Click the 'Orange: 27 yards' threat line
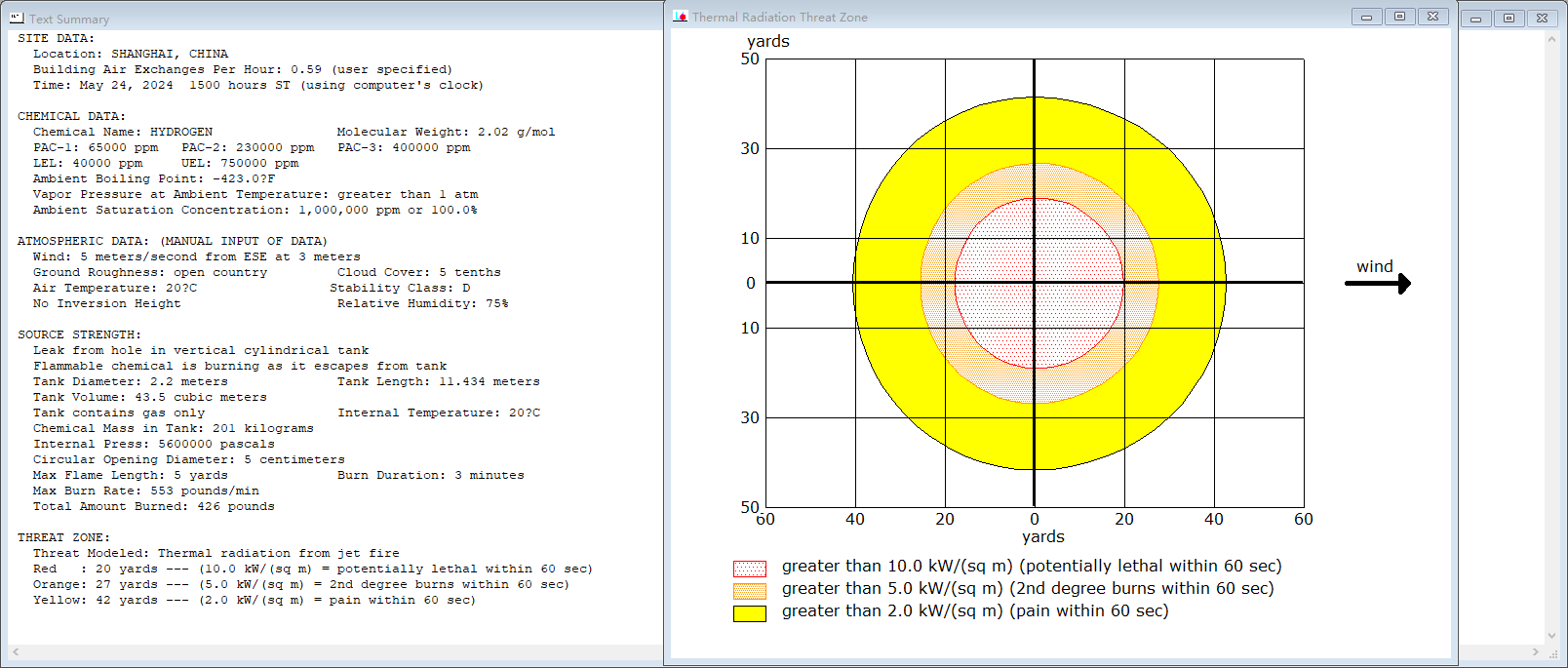This screenshot has height=668, width=1568. coord(301,584)
